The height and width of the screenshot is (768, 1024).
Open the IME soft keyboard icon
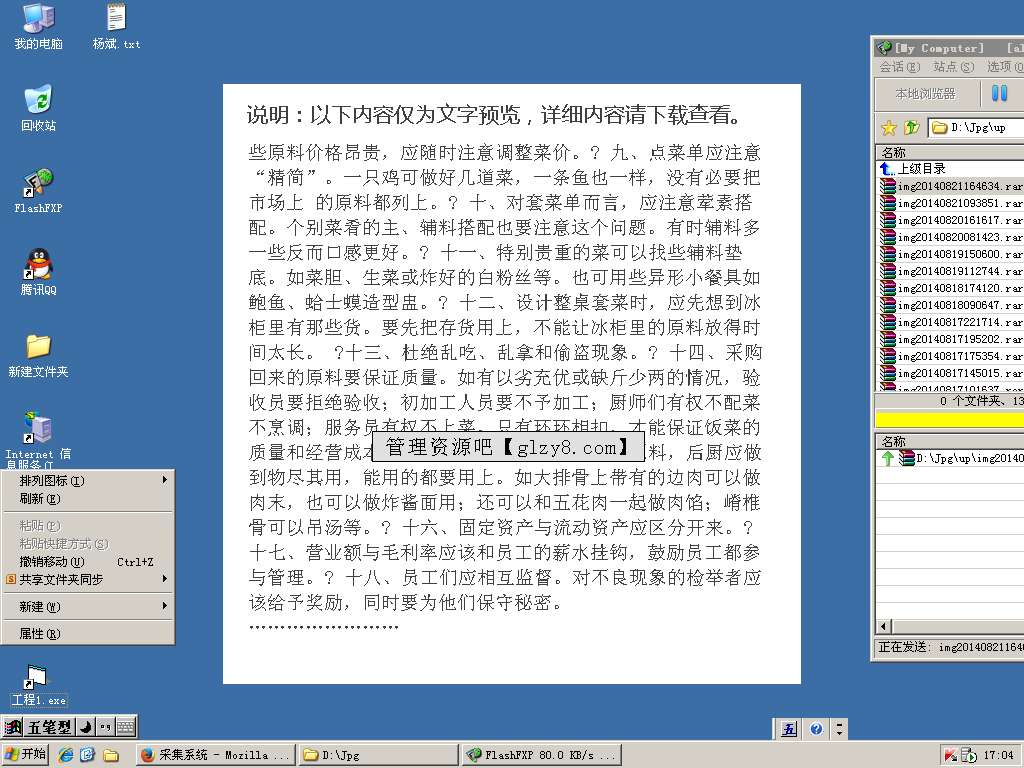click(125, 726)
